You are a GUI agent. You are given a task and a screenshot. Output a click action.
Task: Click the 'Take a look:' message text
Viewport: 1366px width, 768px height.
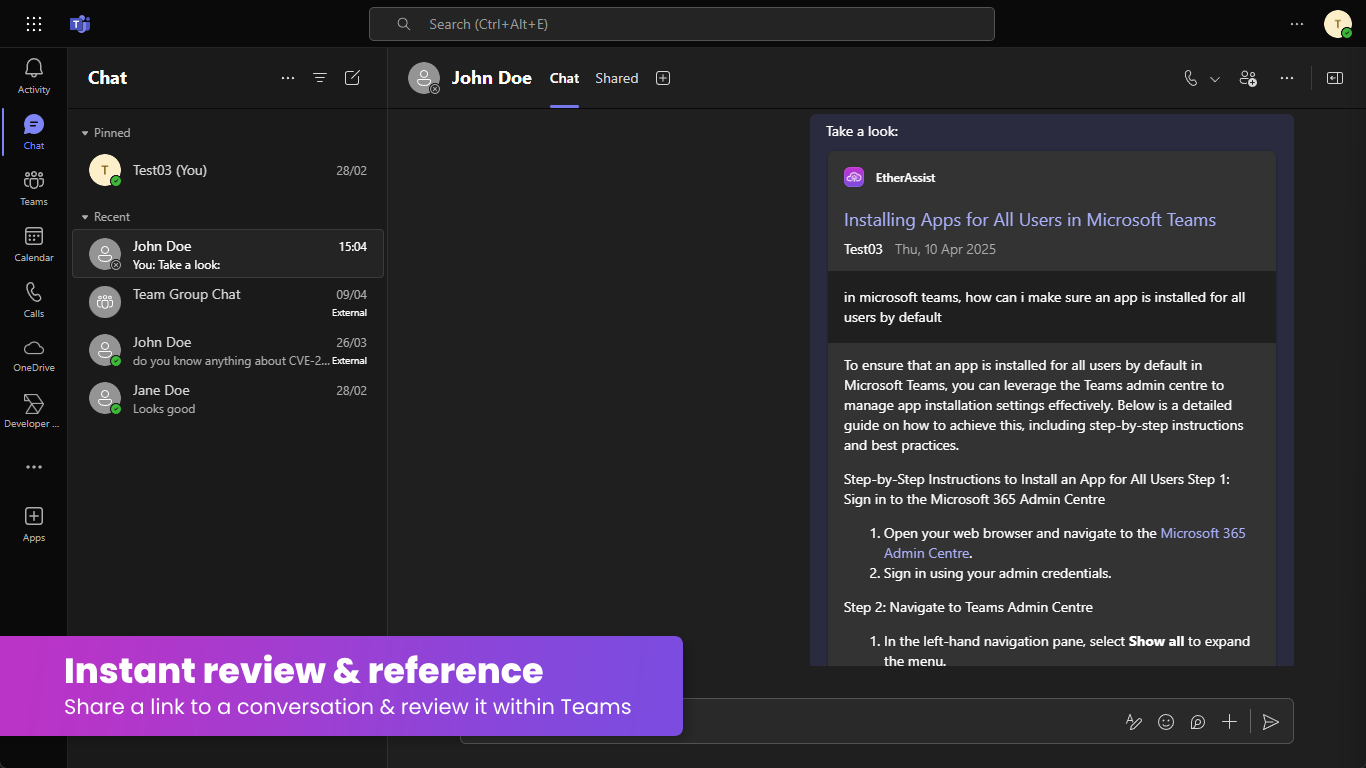862,131
